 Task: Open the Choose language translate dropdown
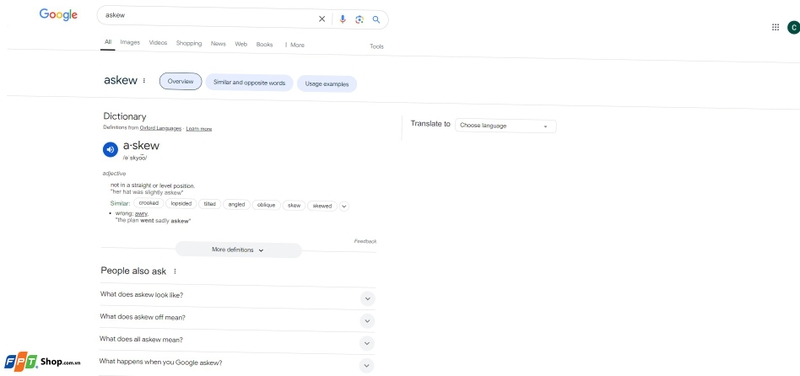click(x=505, y=126)
